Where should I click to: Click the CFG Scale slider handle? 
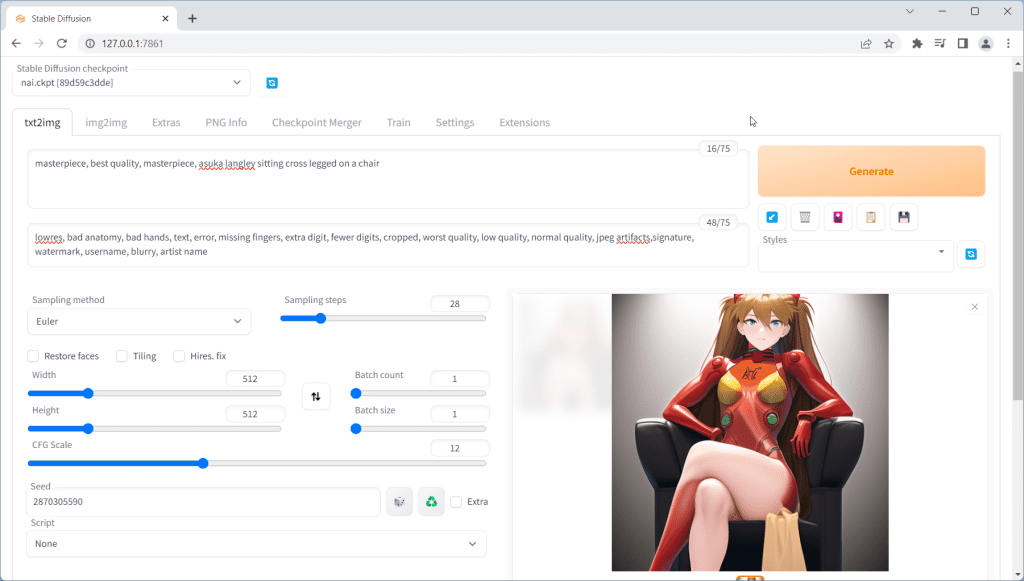coord(203,463)
